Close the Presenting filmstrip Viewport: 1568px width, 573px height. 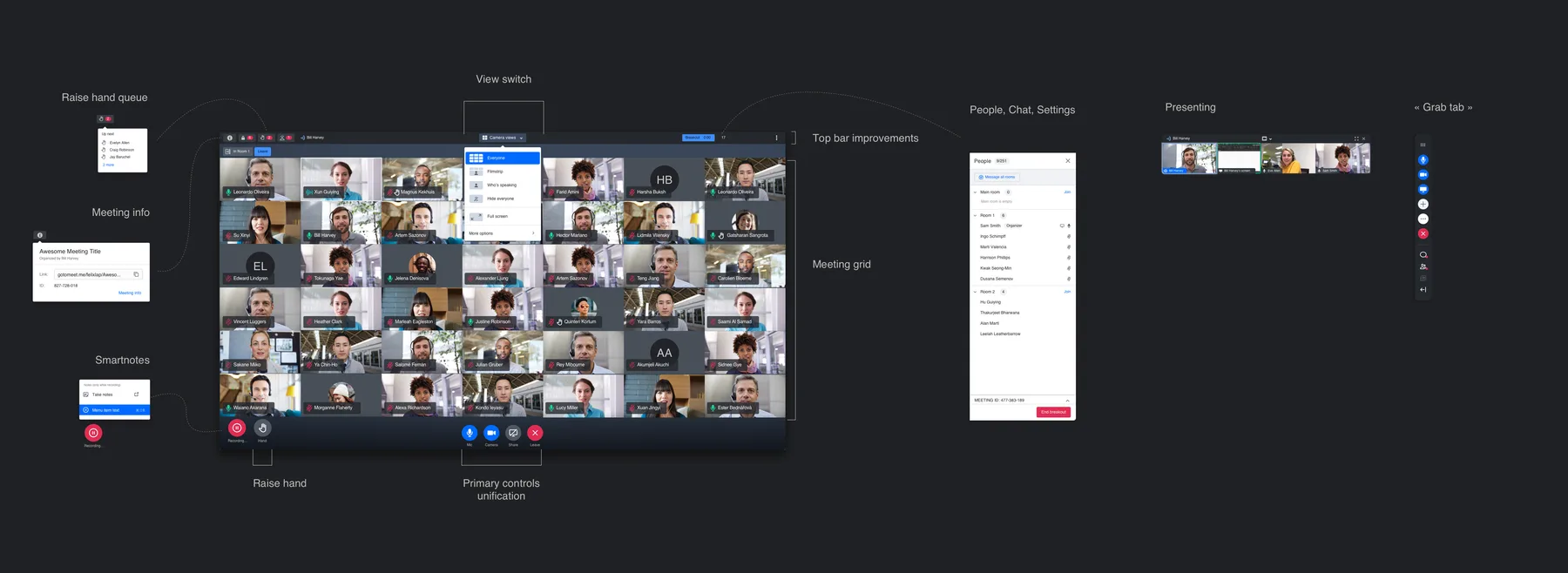pos(1364,138)
